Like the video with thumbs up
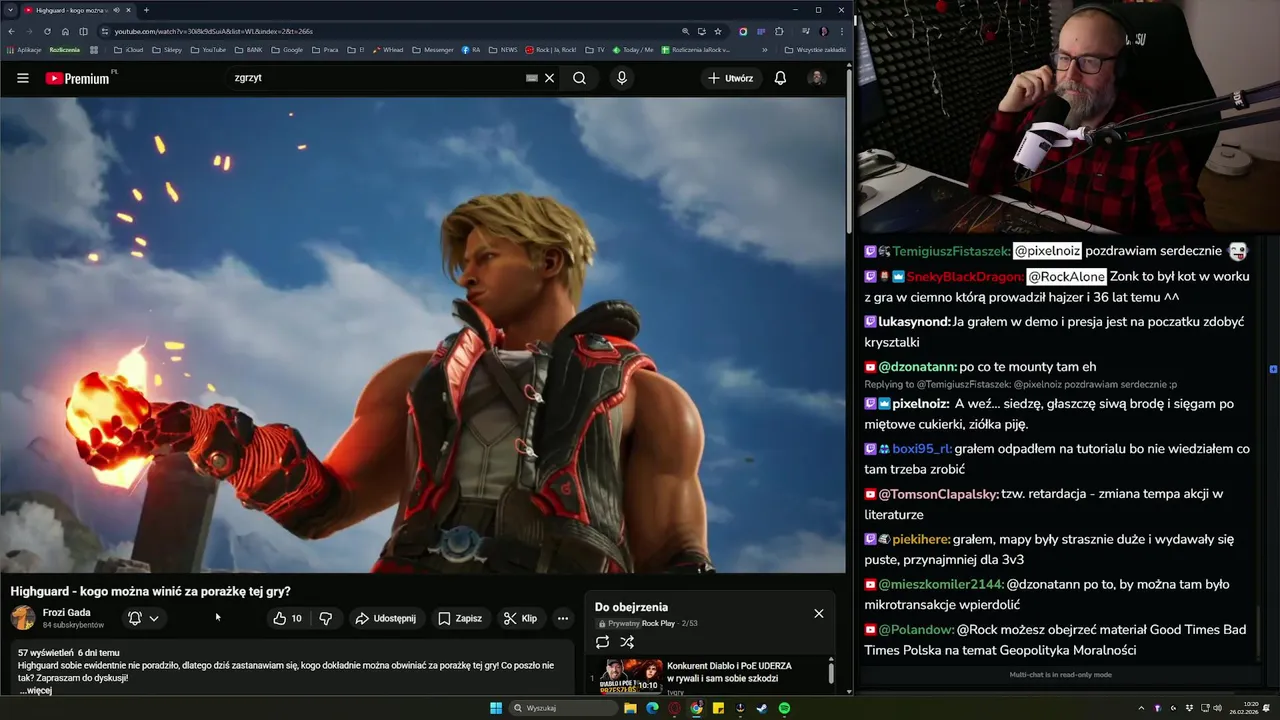This screenshot has height=720, width=1280. click(288, 618)
